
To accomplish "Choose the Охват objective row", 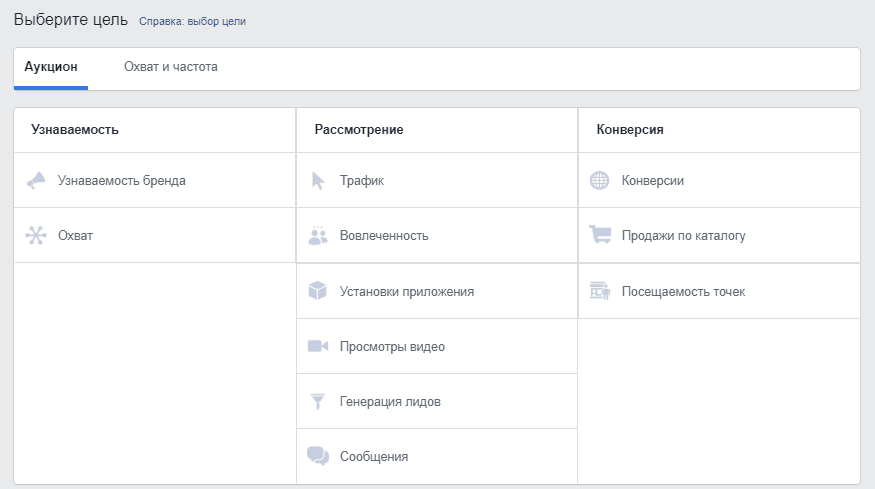I will tap(155, 235).
